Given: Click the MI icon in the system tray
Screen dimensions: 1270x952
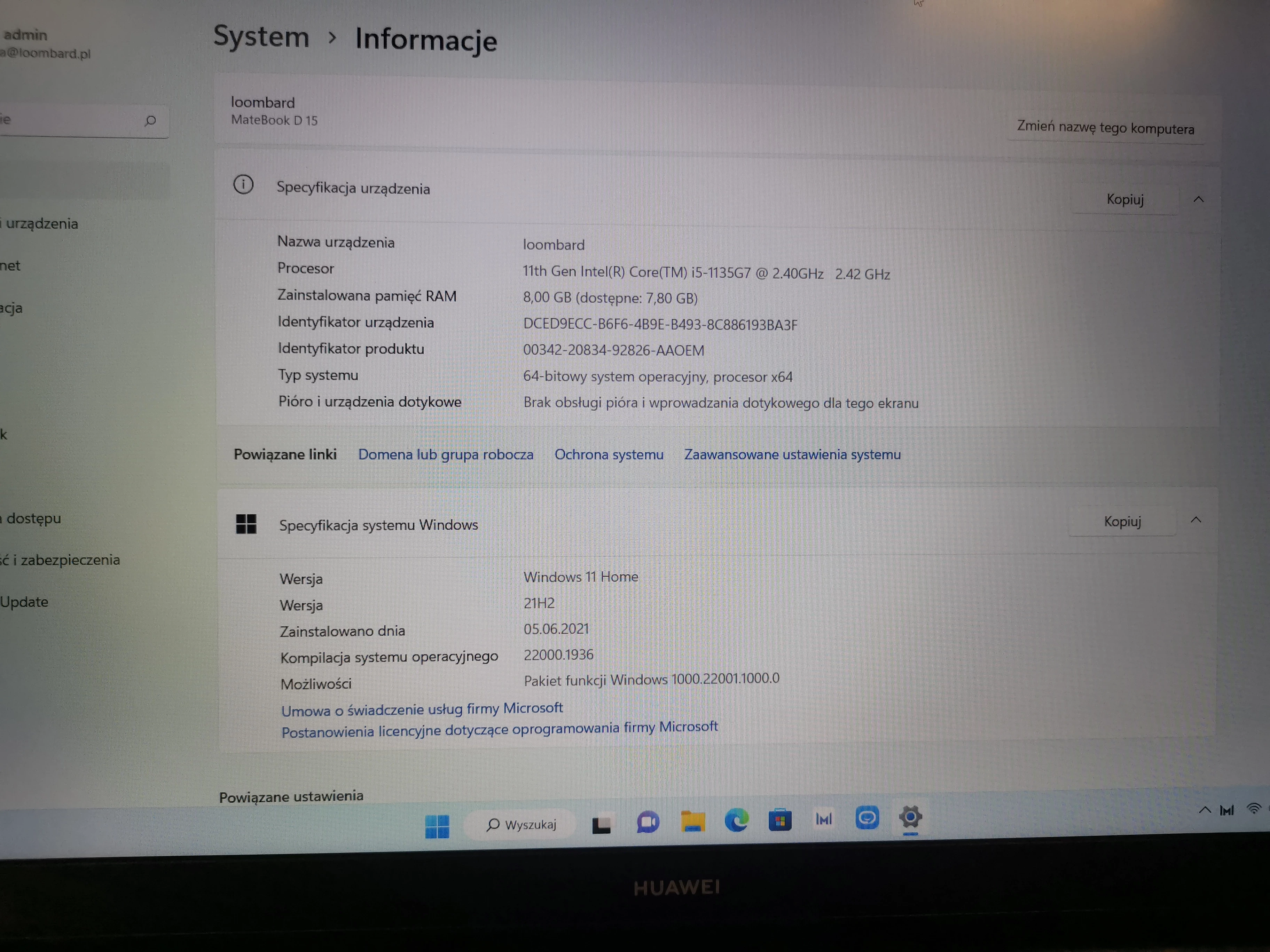Looking at the screenshot, I should (x=1226, y=810).
